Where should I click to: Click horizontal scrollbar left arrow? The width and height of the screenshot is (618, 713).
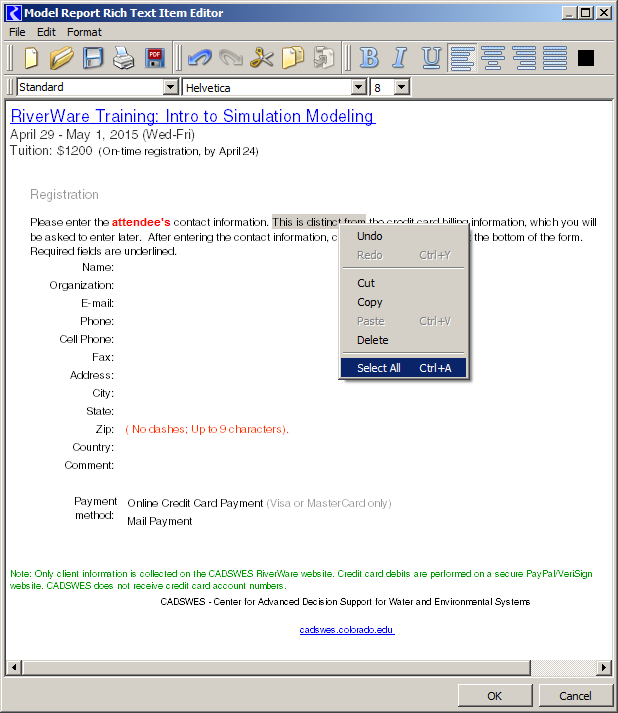tap(14, 667)
